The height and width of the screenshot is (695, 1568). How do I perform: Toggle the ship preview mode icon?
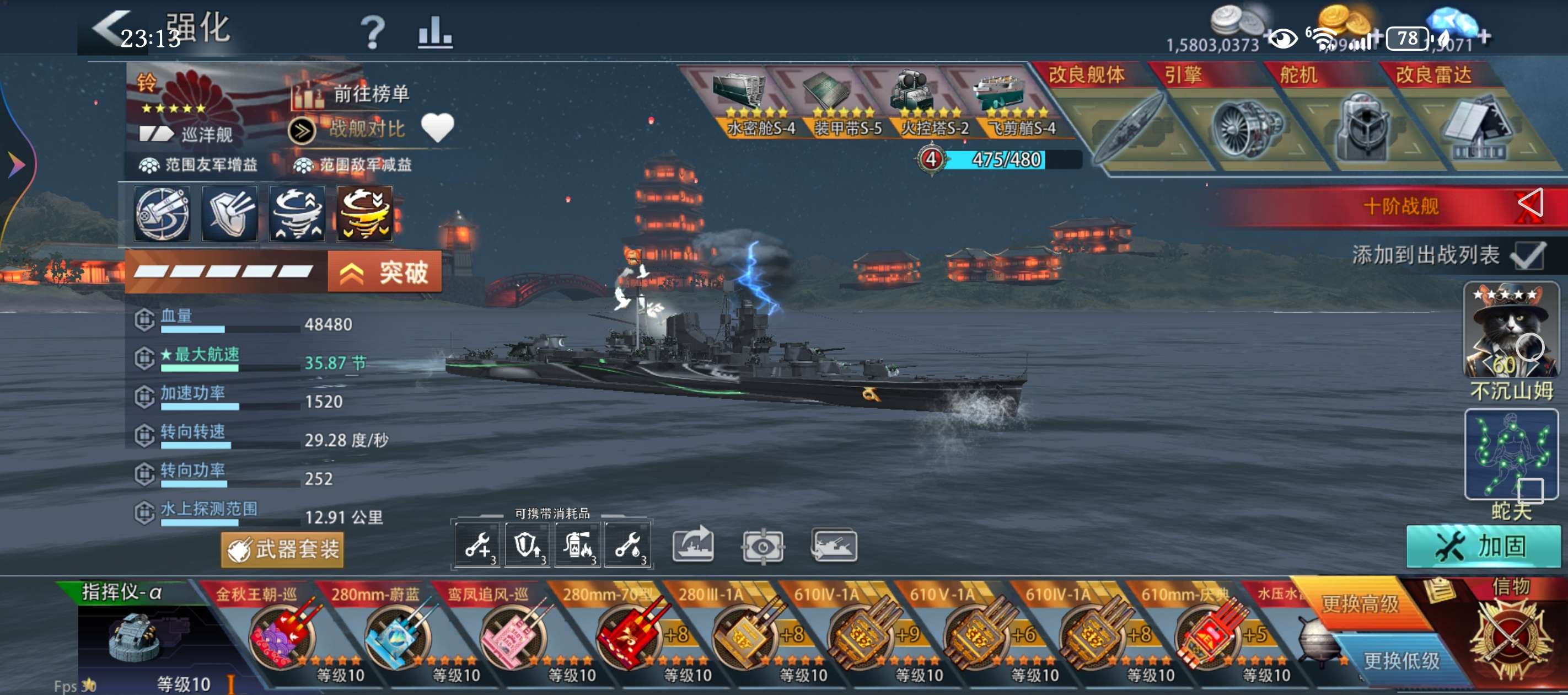point(834,545)
